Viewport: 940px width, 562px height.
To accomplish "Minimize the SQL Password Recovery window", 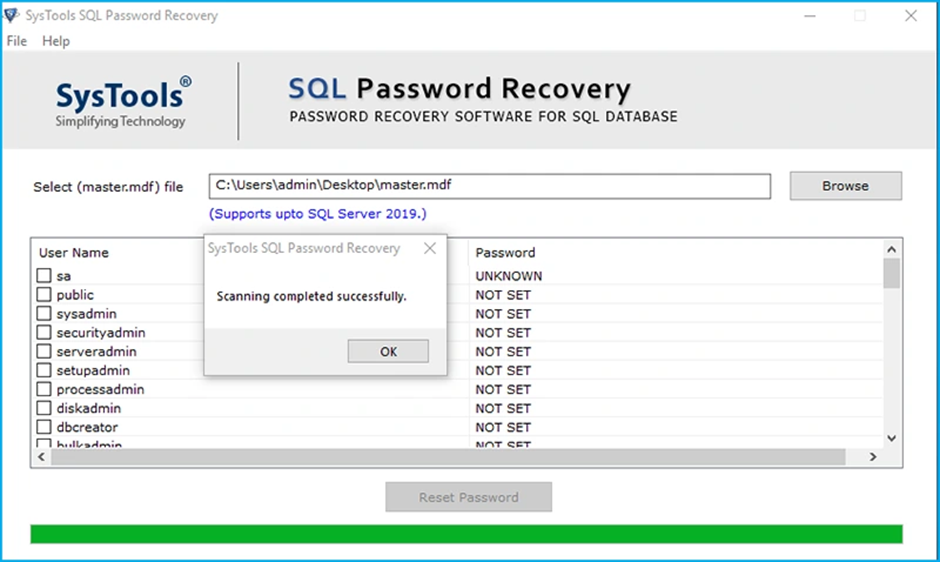I will pyautogui.click(x=808, y=16).
